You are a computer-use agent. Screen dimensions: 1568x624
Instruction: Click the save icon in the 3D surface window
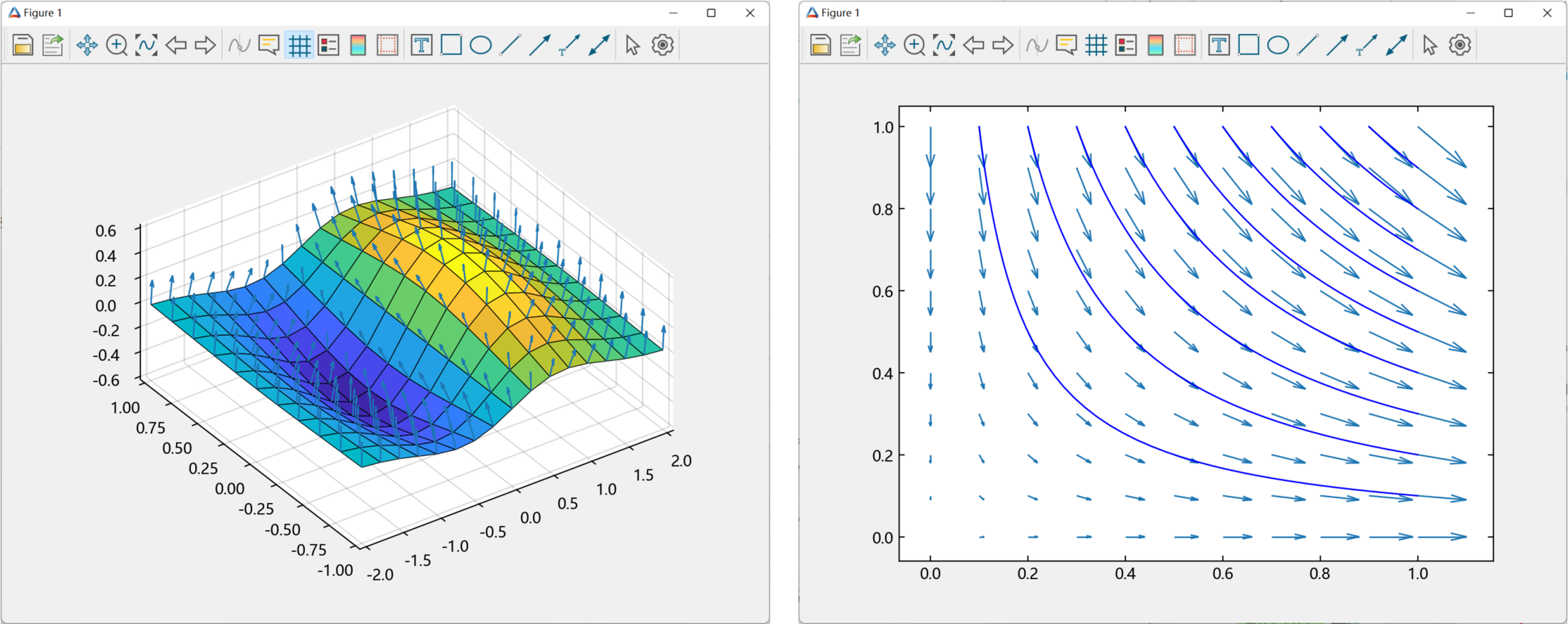click(23, 45)
